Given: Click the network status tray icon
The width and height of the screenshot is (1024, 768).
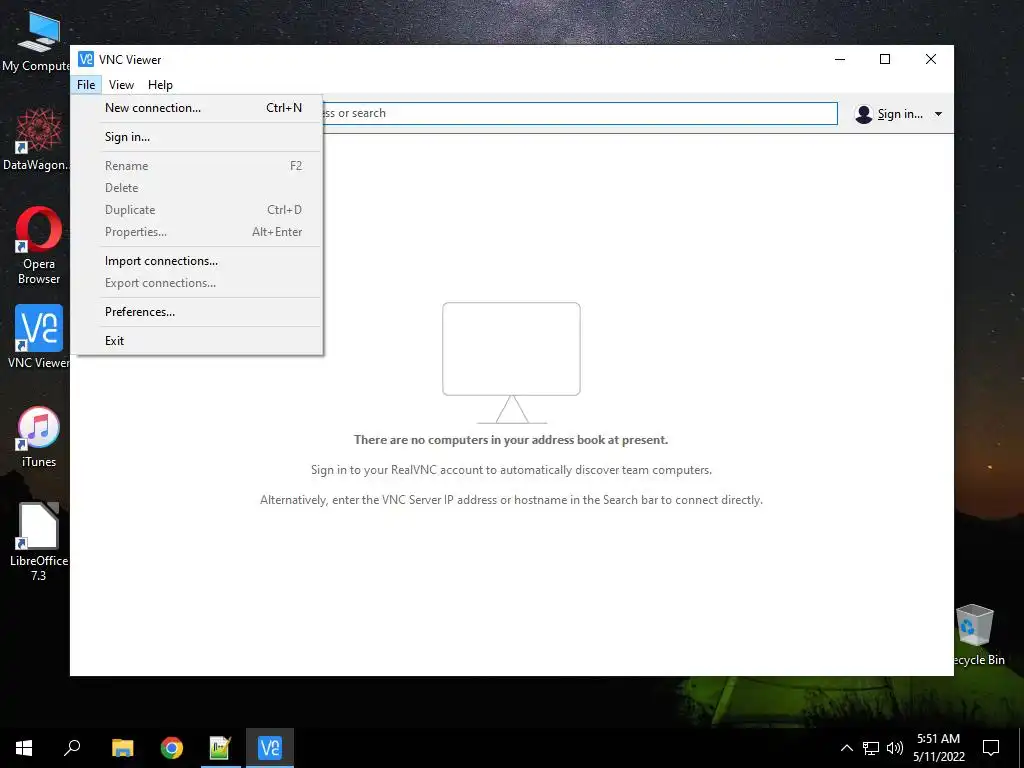Looking at the screenshot, I should pos(871,748).
